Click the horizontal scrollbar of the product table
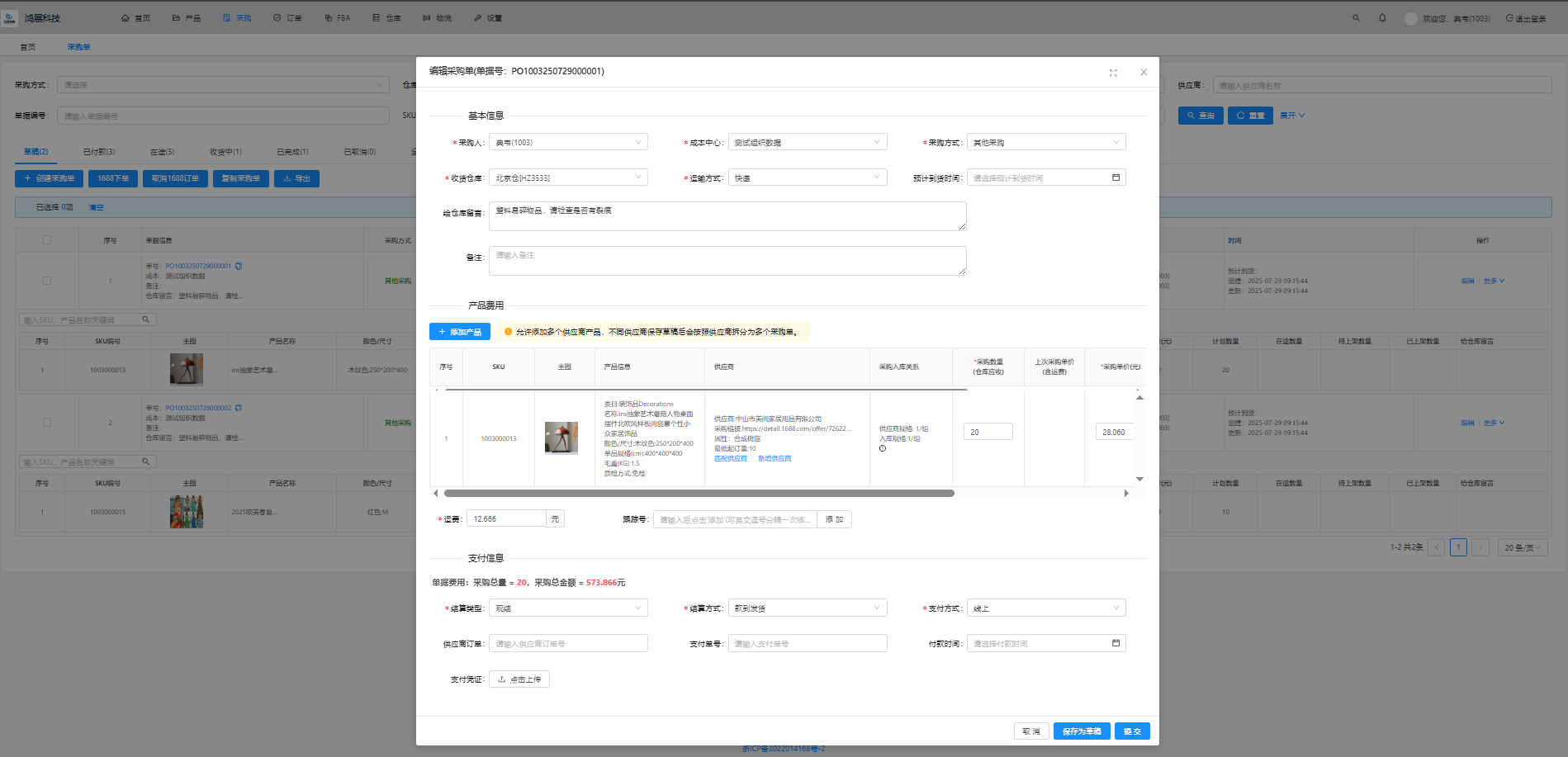Viewport: 1568px width, 757px height. 699,494
